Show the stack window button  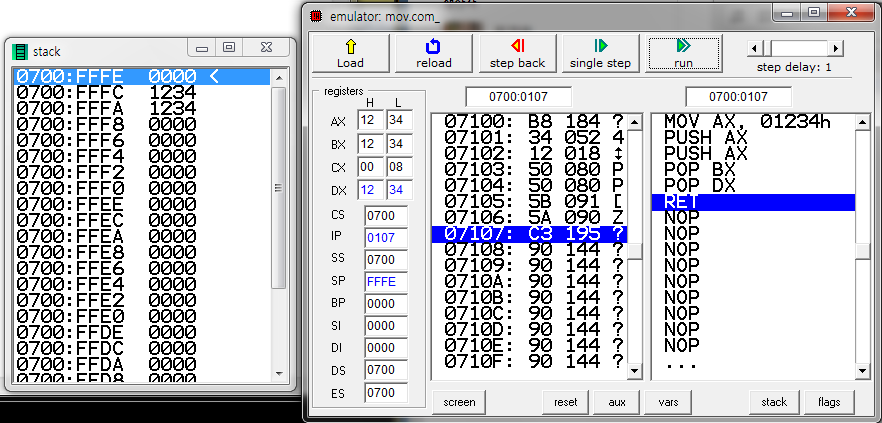pos(774,402)
